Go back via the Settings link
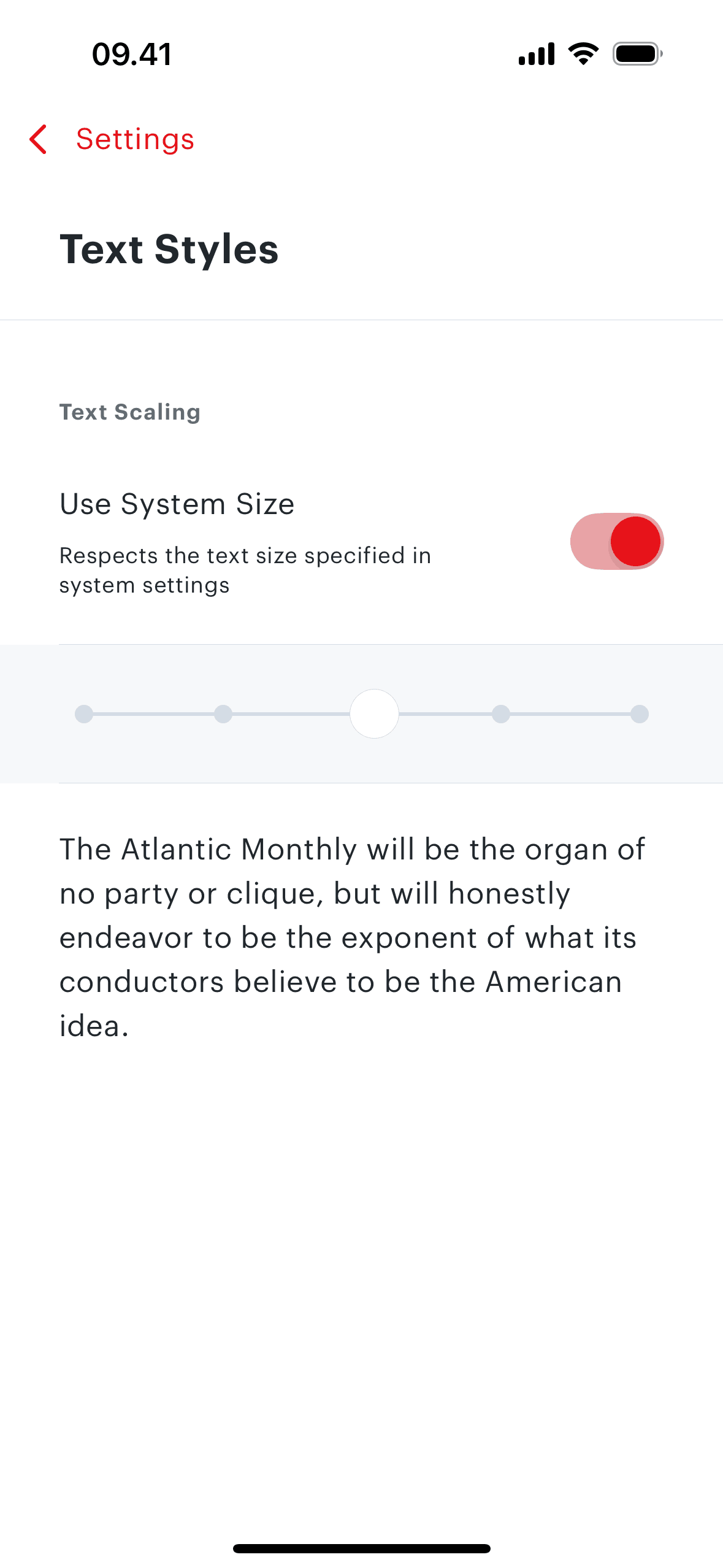The image size is (723, 1568). click(135, 139)
